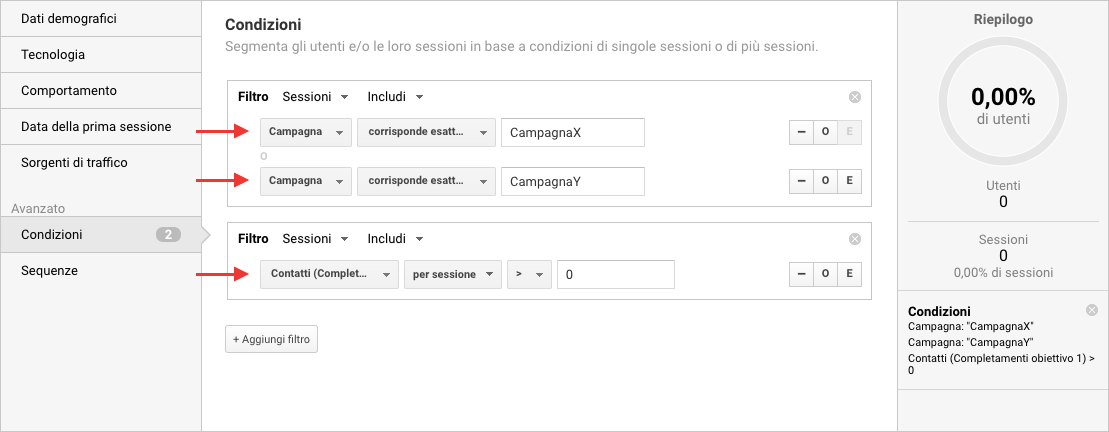Open Sessioni dropdown in first filter
Image resolution: width=1109 pixels, height=432 pixels.
(315, 97)
